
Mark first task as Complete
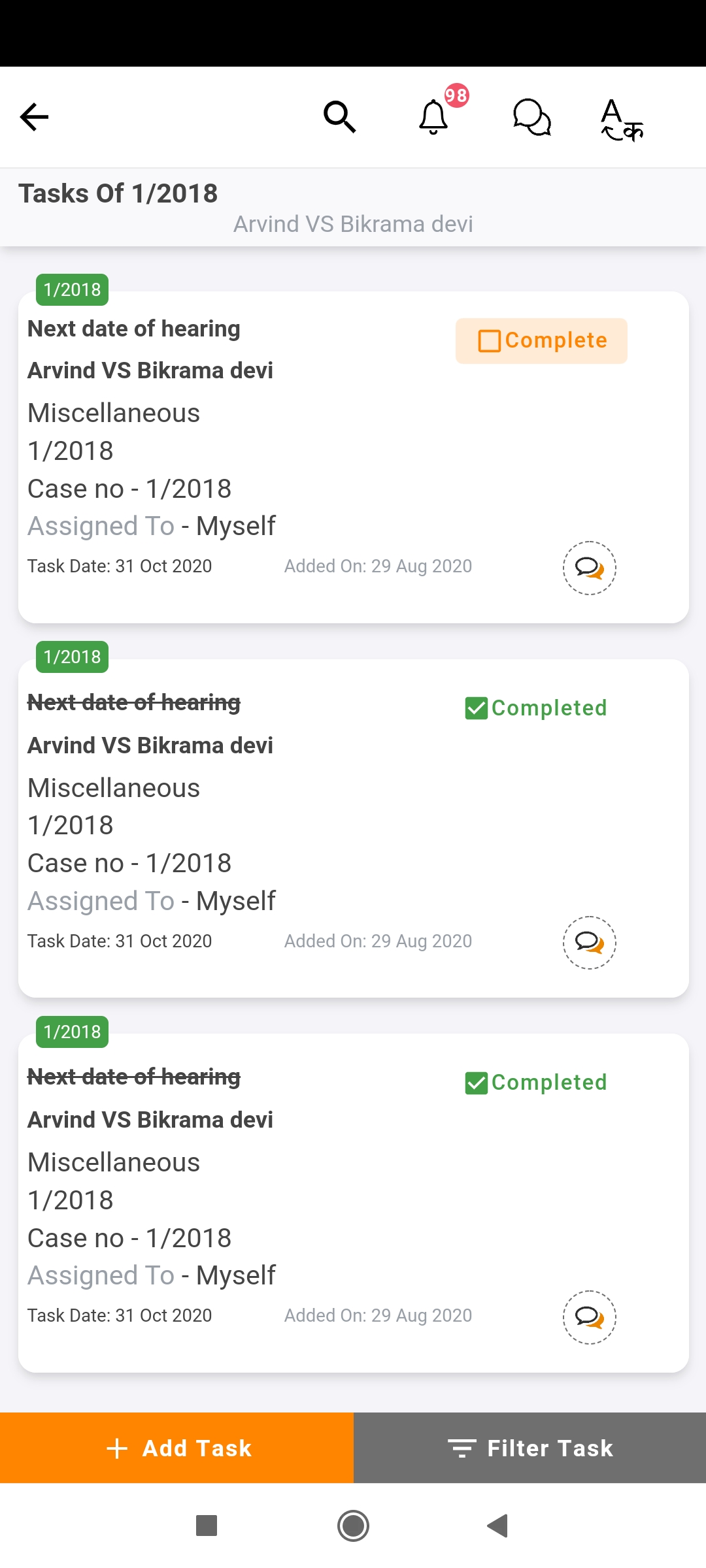(x=541, y=341)
